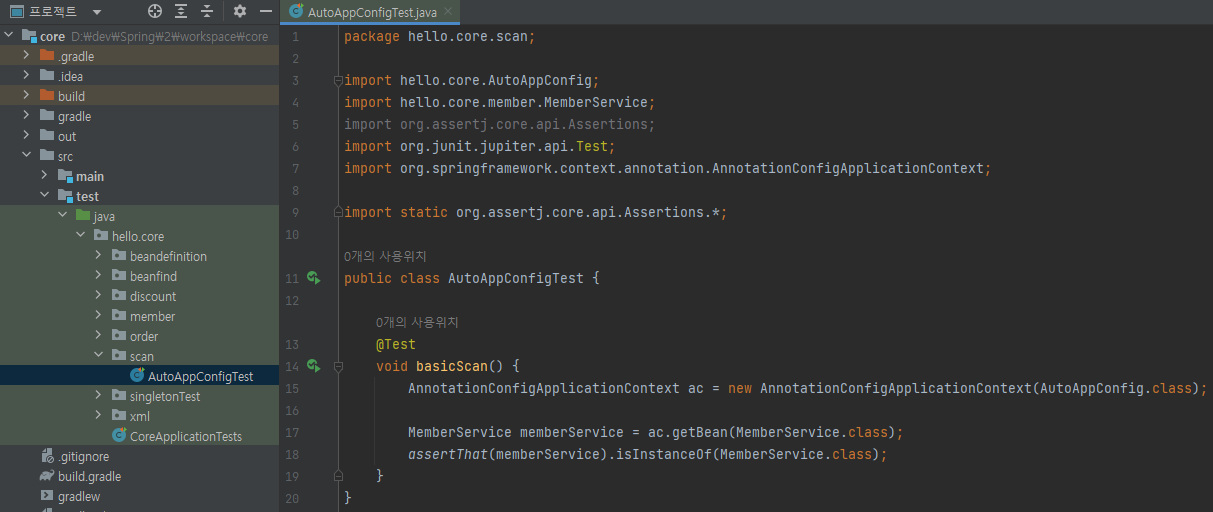The width and height of the screenshot is (1213, 512).
Task: Collapse the hello.core package
Action: [x=81, y=236]
